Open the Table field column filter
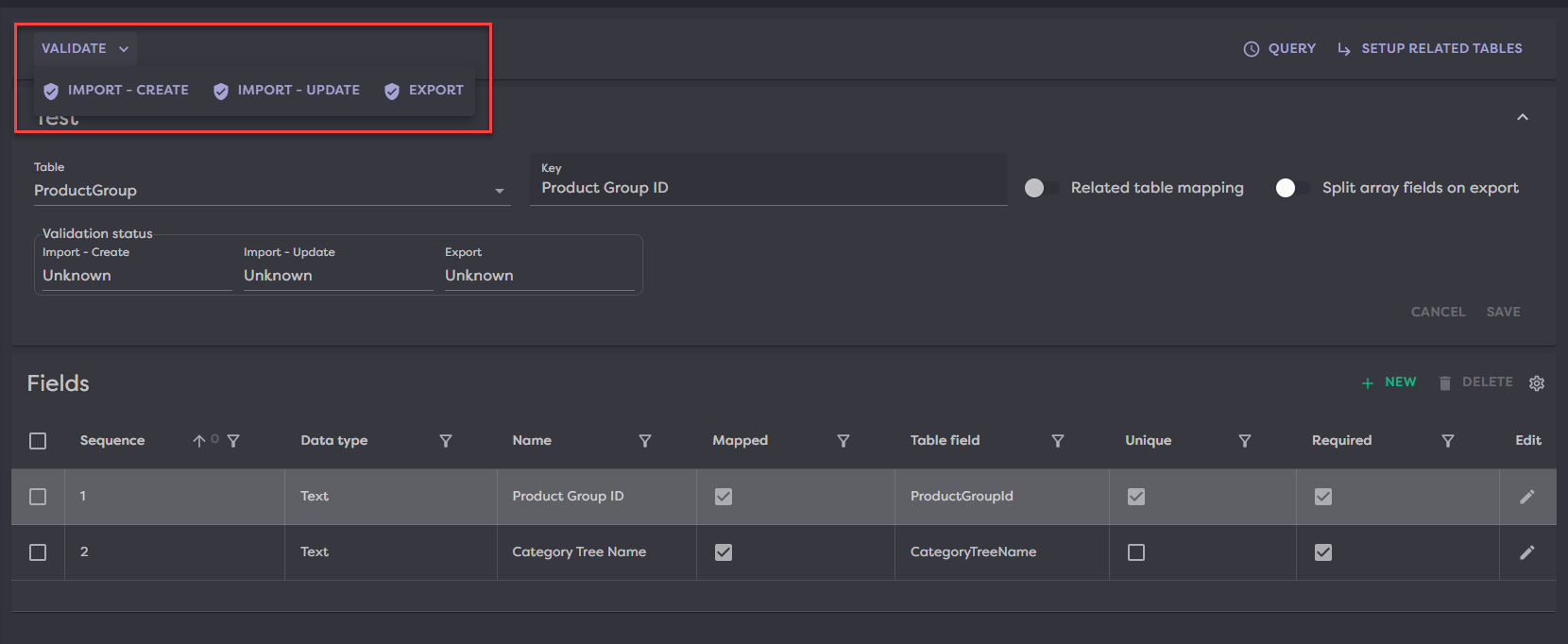This screenshot has height=644, width=1568. click(x=1058, y=441)
